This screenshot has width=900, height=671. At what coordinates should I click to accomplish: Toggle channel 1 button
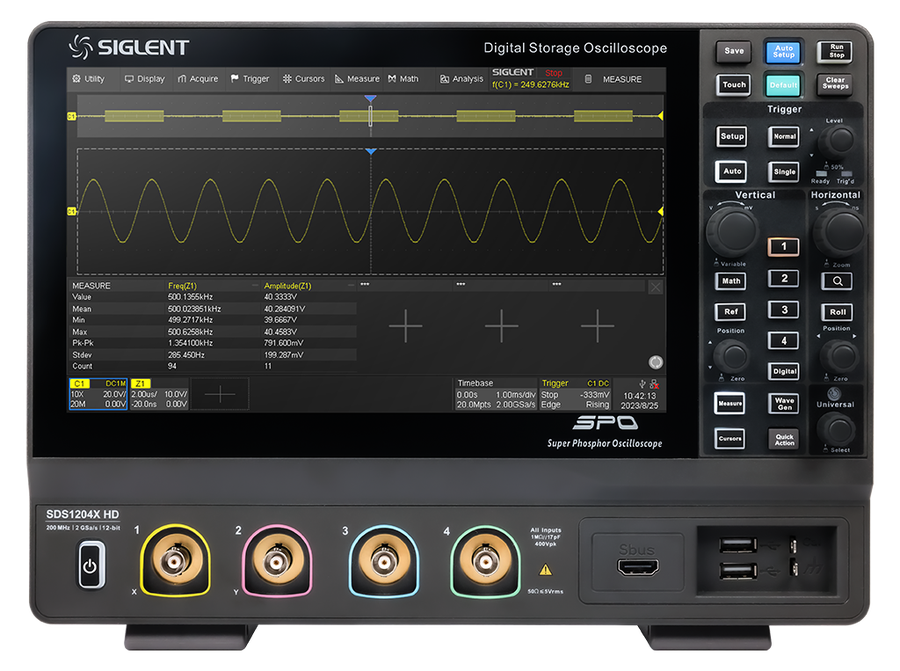coord(783,247)
